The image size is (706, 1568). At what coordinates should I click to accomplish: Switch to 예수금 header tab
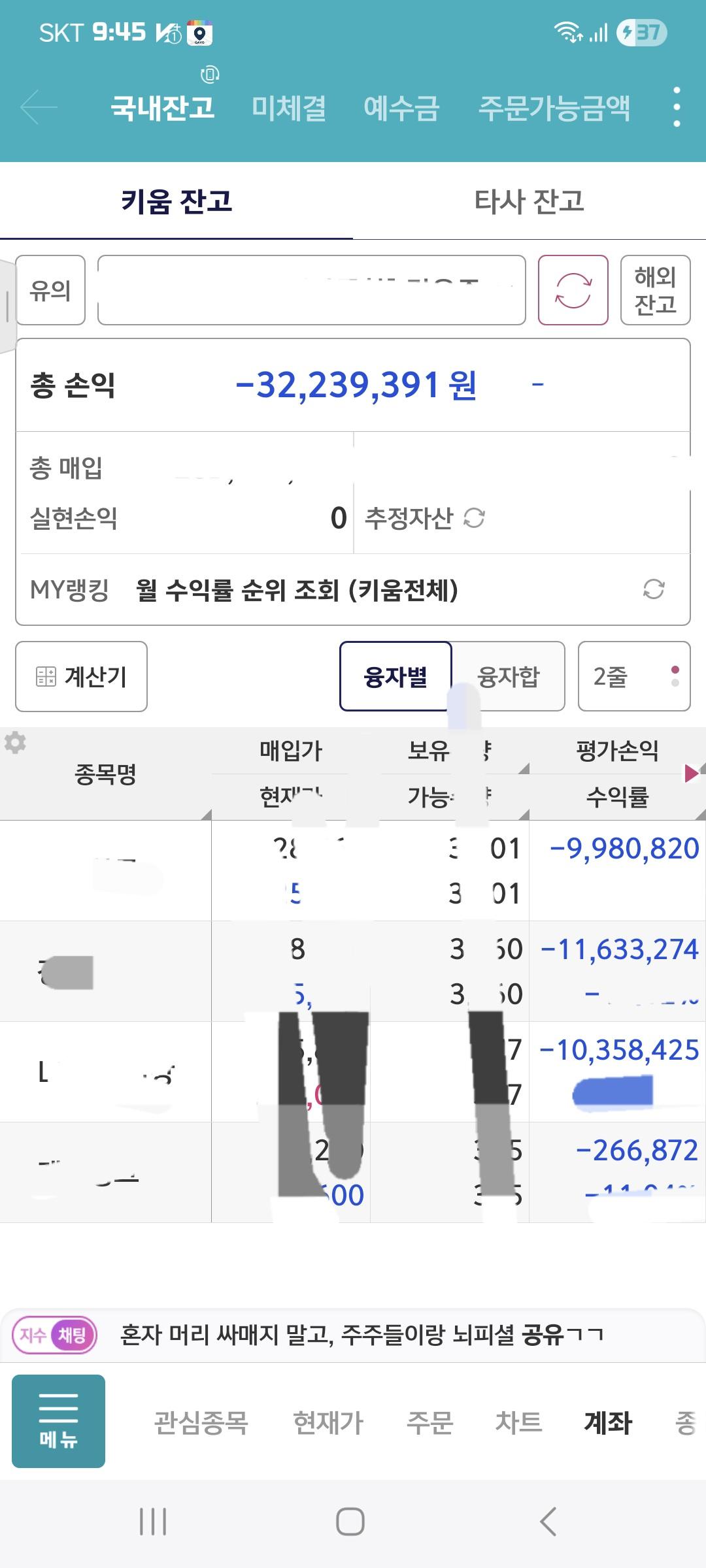[401, 107]
